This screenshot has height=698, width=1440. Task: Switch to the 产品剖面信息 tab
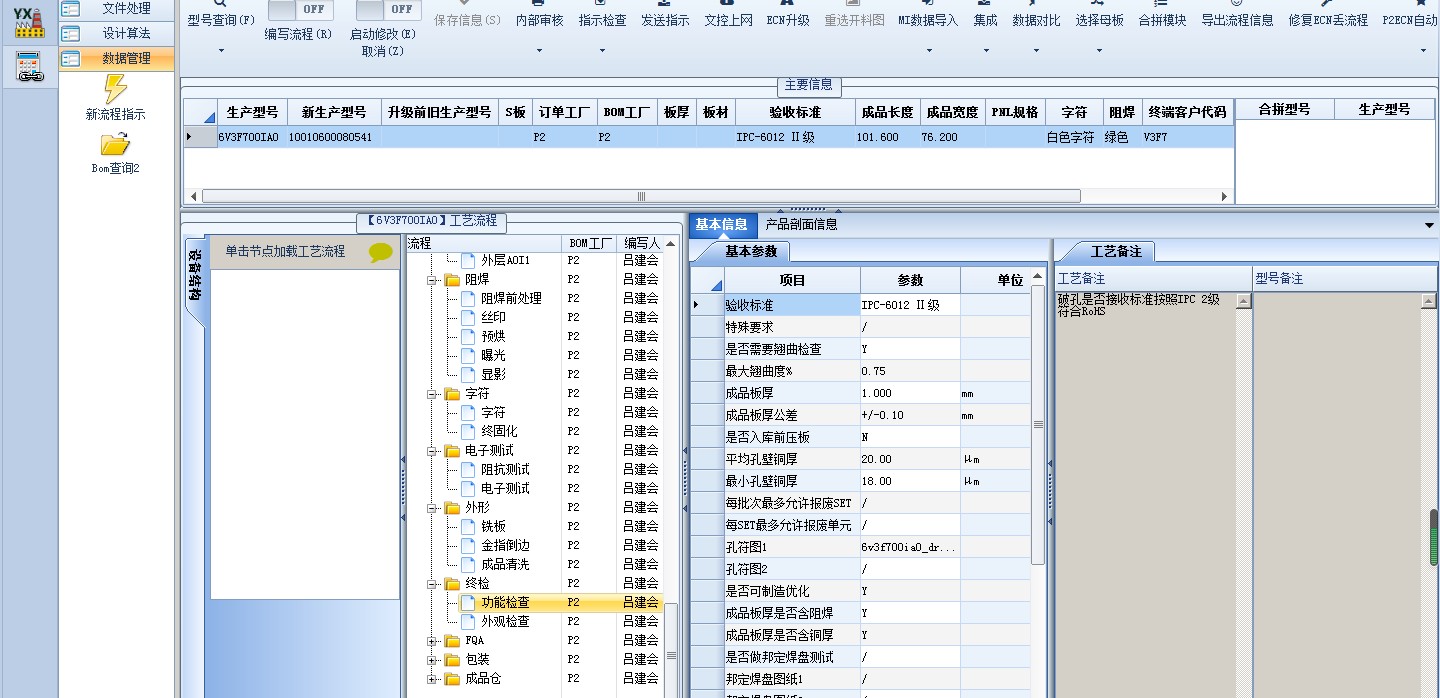(802, 225)
